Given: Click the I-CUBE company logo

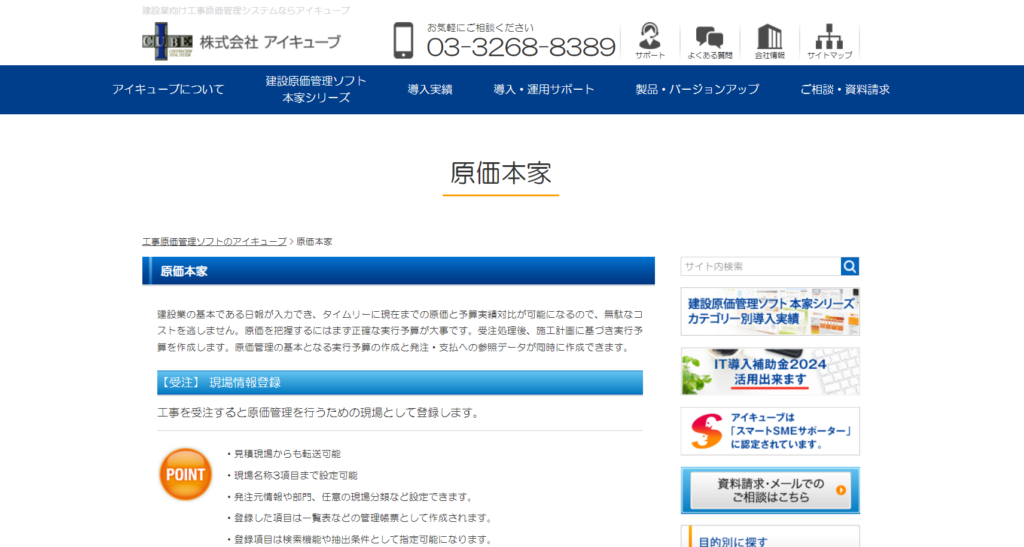Looking at the screenshot, I should tap(167, 41).
